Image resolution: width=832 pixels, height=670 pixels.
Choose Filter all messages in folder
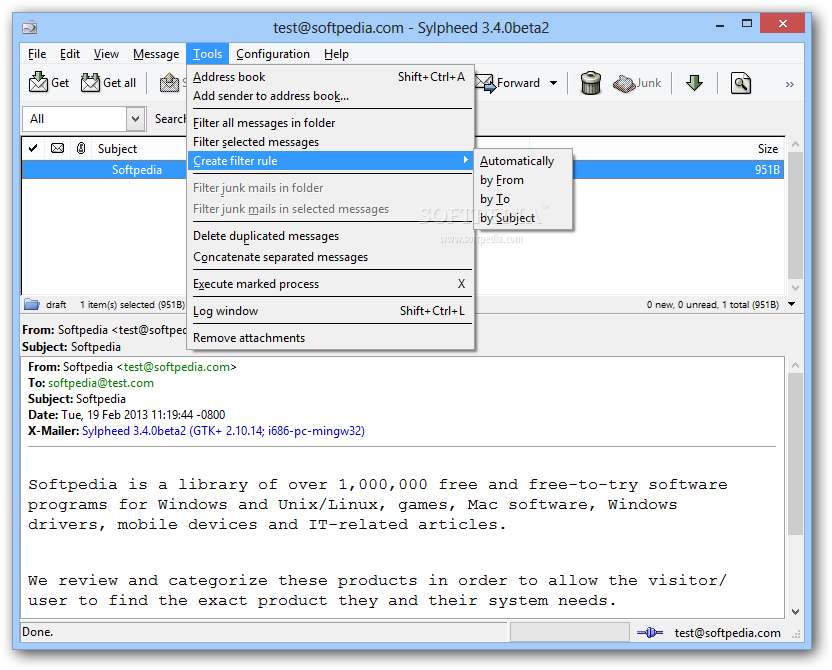click(329, 123)
